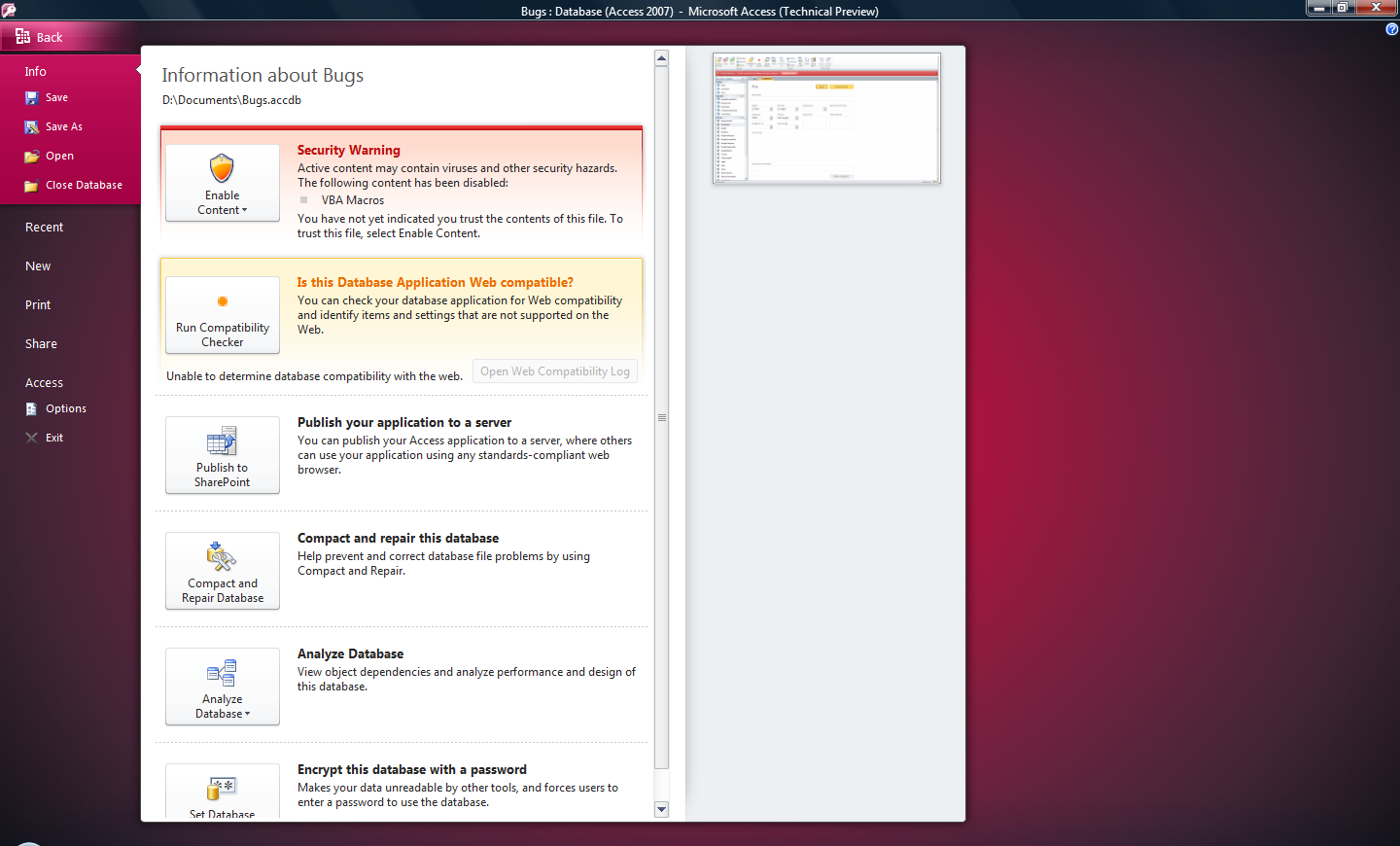Run the Compatibility Checker

click(x=223, y=315)
